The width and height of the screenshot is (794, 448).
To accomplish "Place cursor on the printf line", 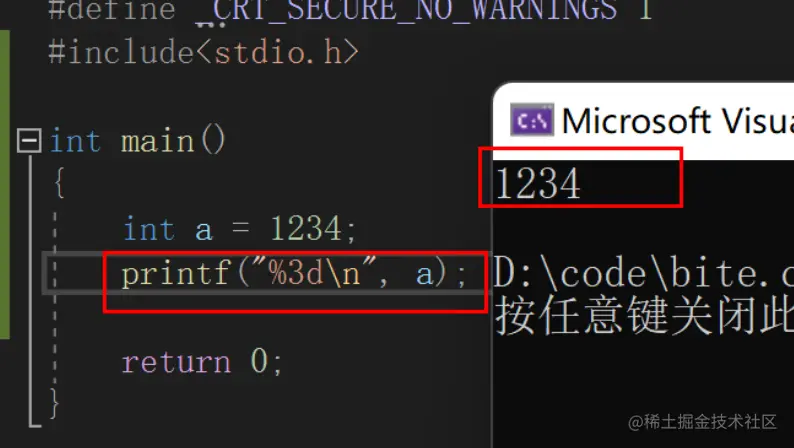I will (x=294, y=274).
